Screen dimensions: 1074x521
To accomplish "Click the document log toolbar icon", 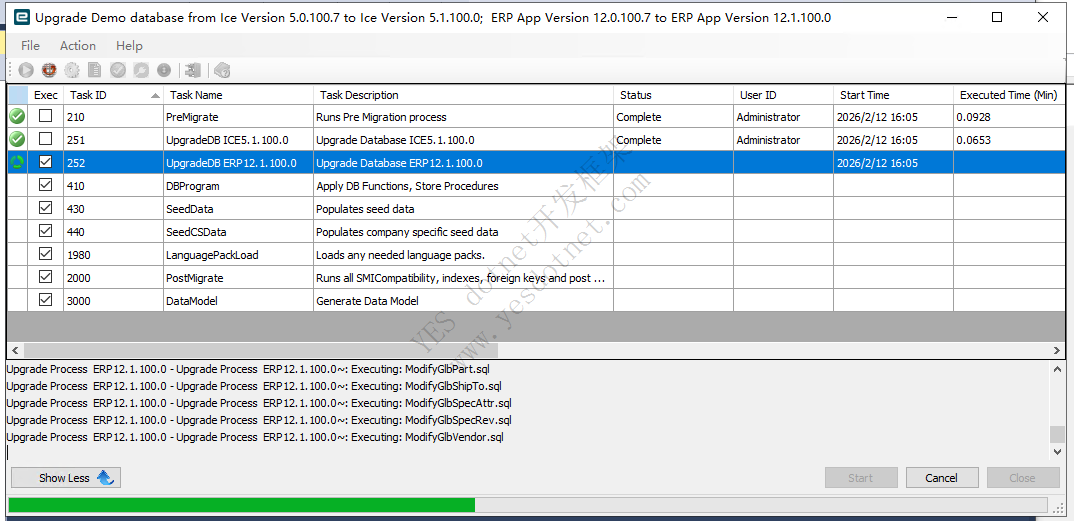I will coord(95,69).
